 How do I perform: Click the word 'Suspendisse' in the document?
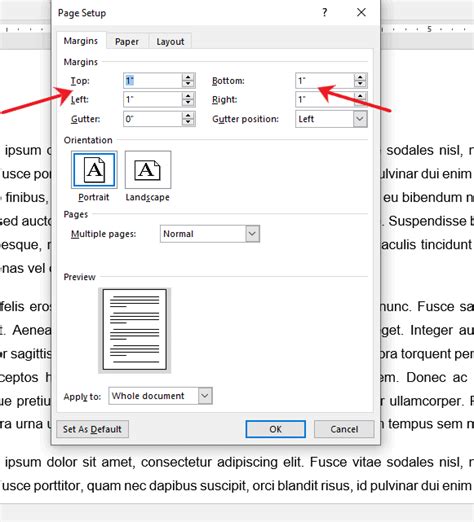click(x=427, y=221)
